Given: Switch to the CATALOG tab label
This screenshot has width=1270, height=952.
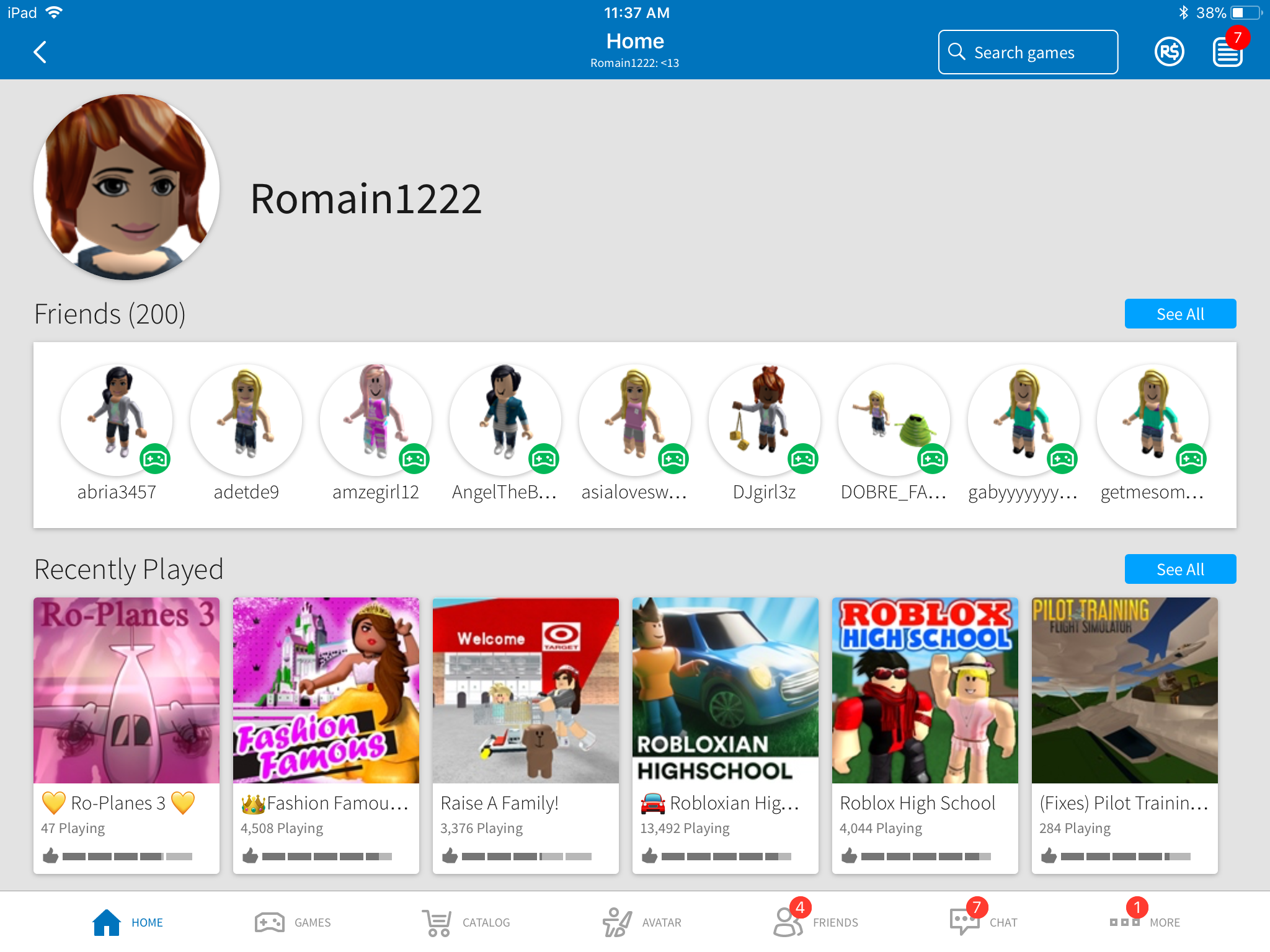Looking at the screenshot, I should tap(486, 923).
